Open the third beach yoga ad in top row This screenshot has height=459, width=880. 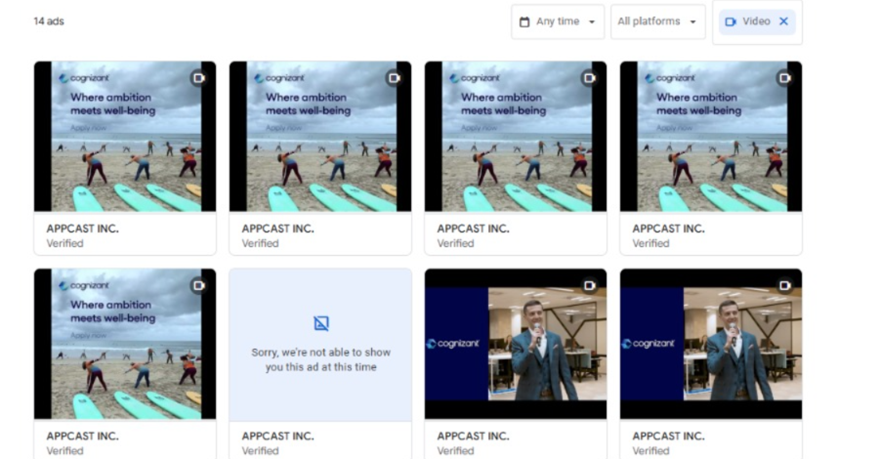click(x=515, y=136)
